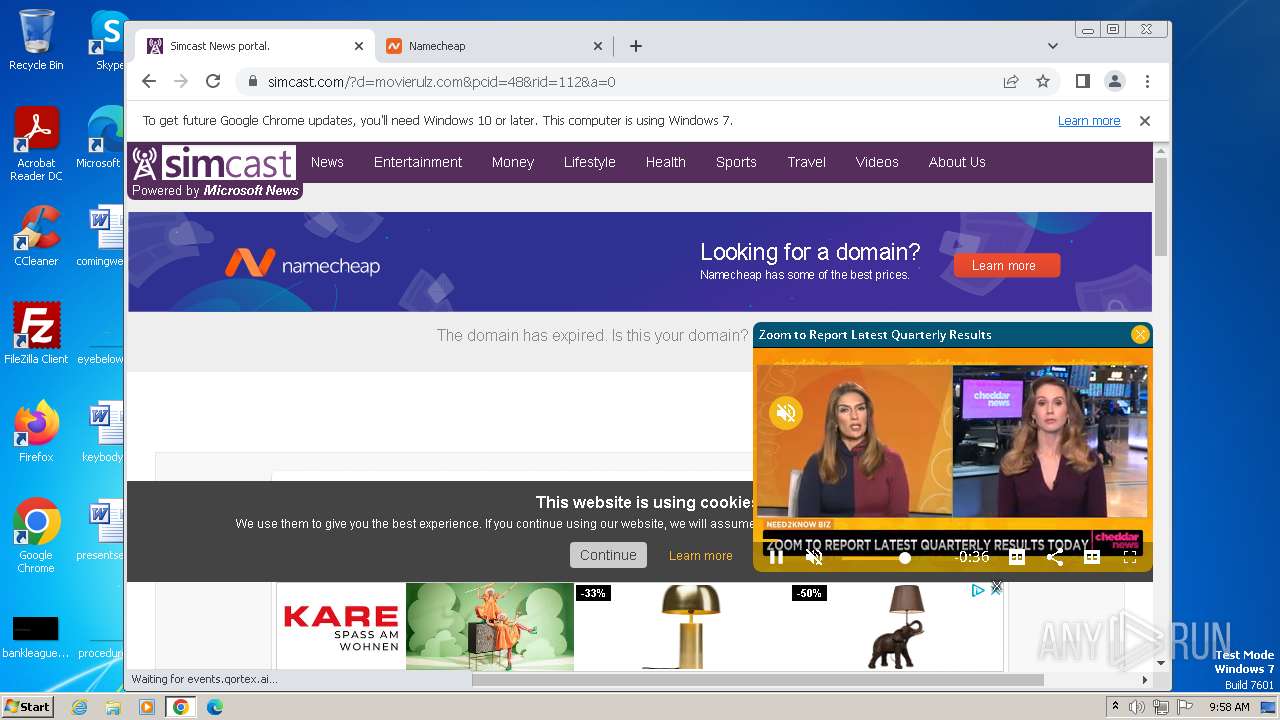Image resolution: width=1280 pixels, height=720 pixels.
Task: Open Windows Media Player from the taskbar
Action: 147,707
